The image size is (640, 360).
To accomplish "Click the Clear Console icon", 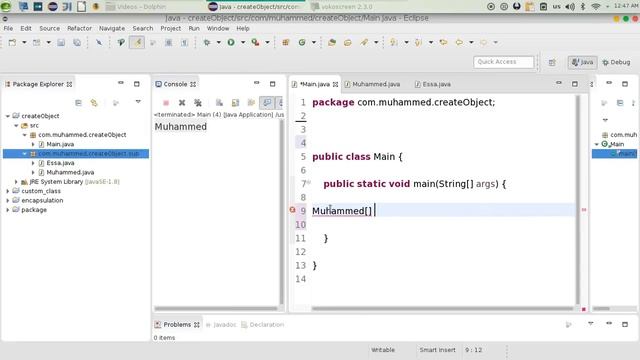I will 220,103.
